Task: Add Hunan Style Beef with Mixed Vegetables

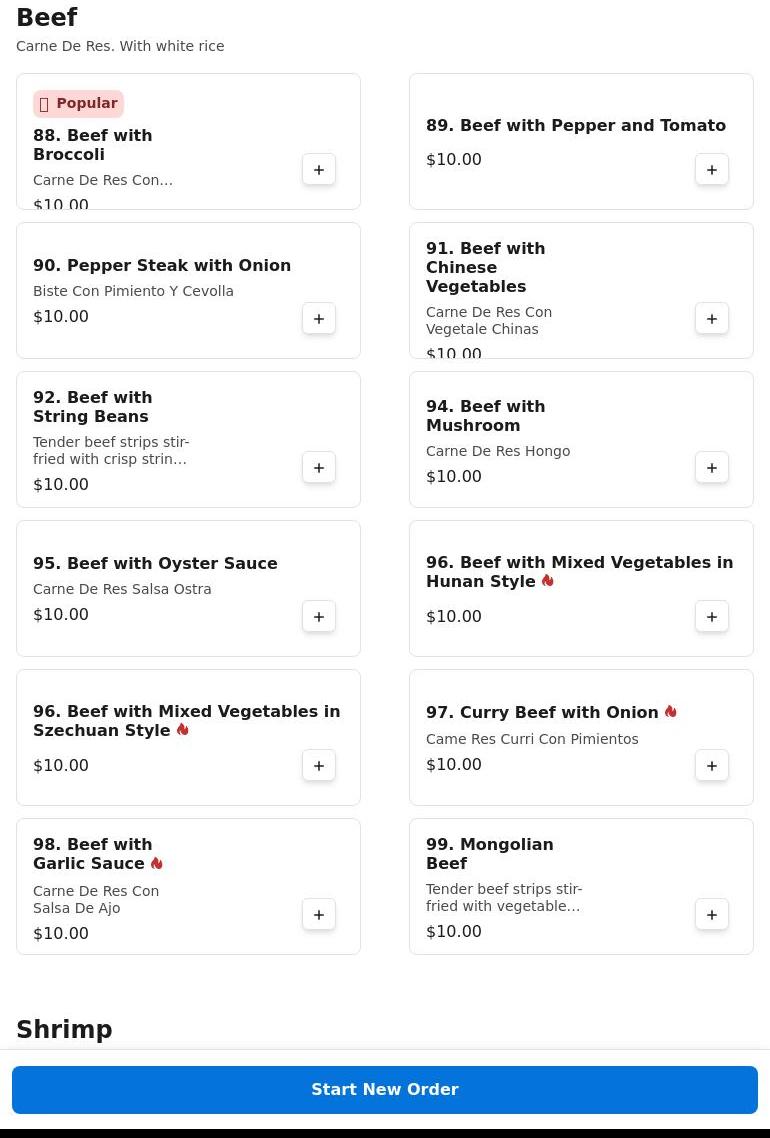Action: [x=712, y=617]
